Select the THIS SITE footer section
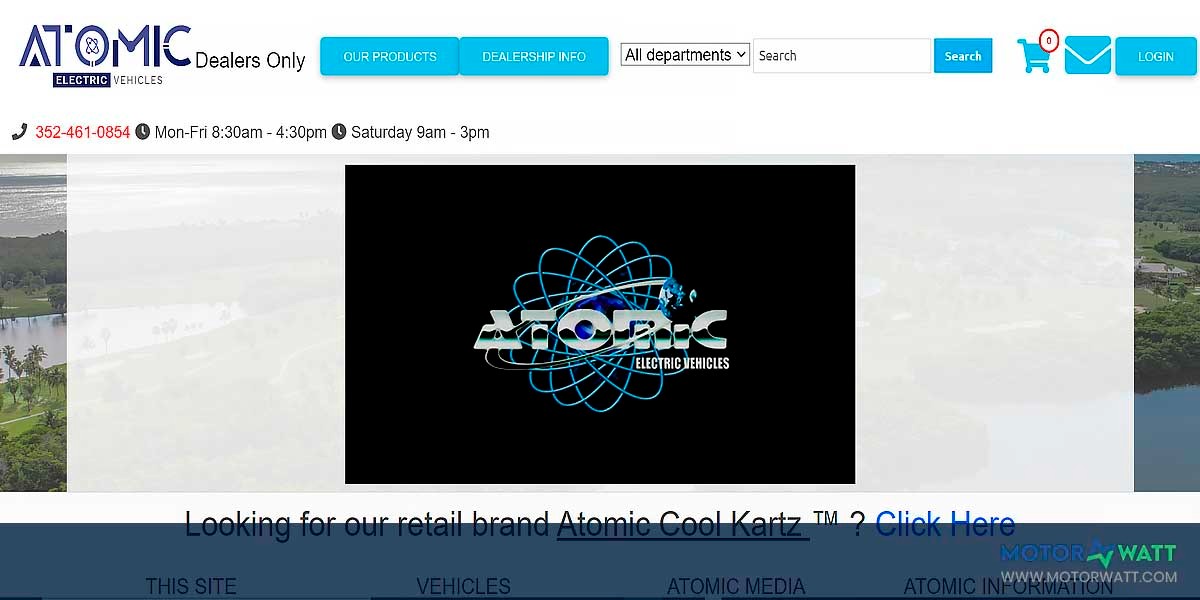Image resolution: width=1200 pixels, height=600 pixels. coord(191,587)
